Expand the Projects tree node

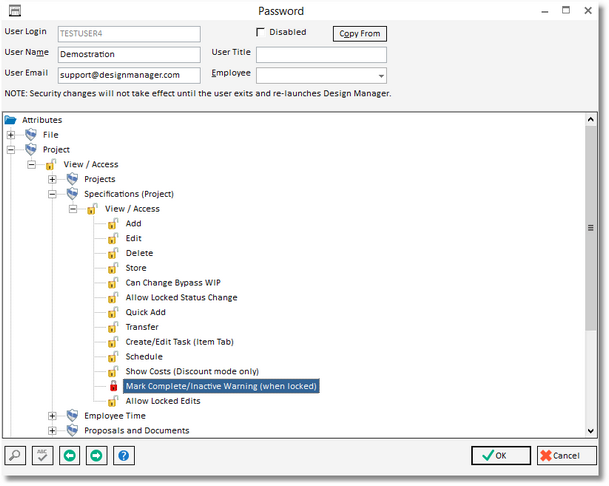(52, 179)
